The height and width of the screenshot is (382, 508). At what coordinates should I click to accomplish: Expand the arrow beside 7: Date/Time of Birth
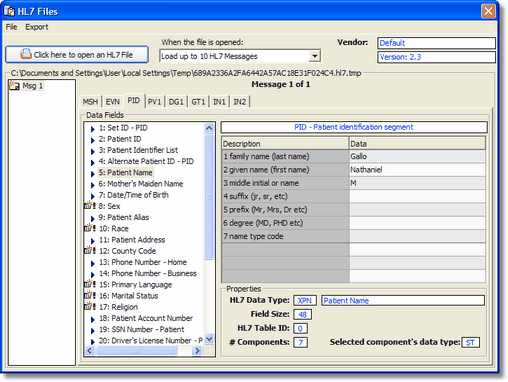tap(93, 196)
